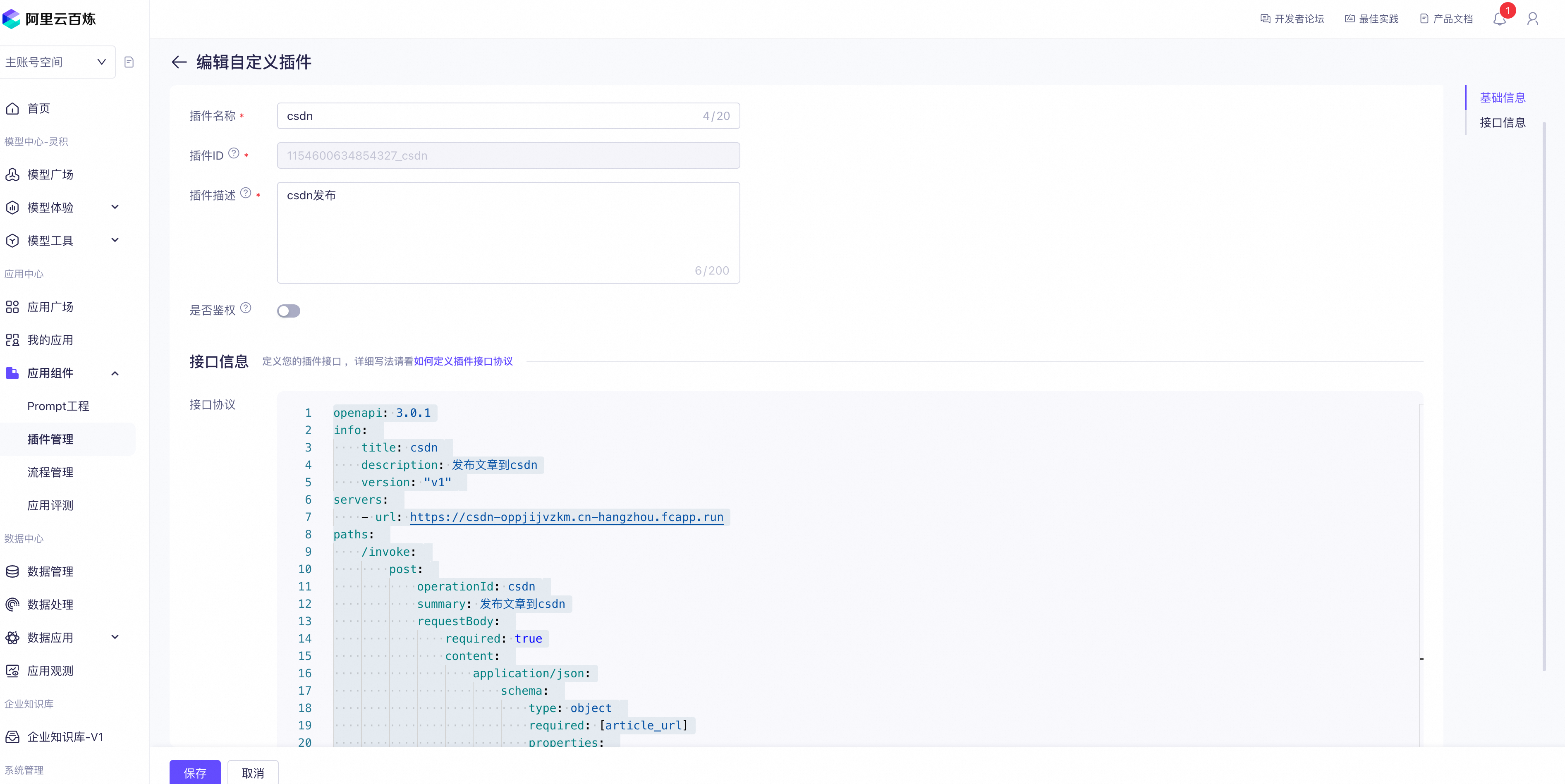Click the version: "v1" line
The width and height of the screenshot is (1565, 784).
[406, 483]
